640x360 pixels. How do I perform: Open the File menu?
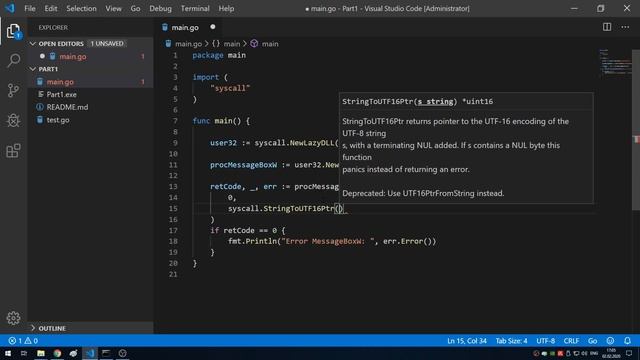coord(30,8)
